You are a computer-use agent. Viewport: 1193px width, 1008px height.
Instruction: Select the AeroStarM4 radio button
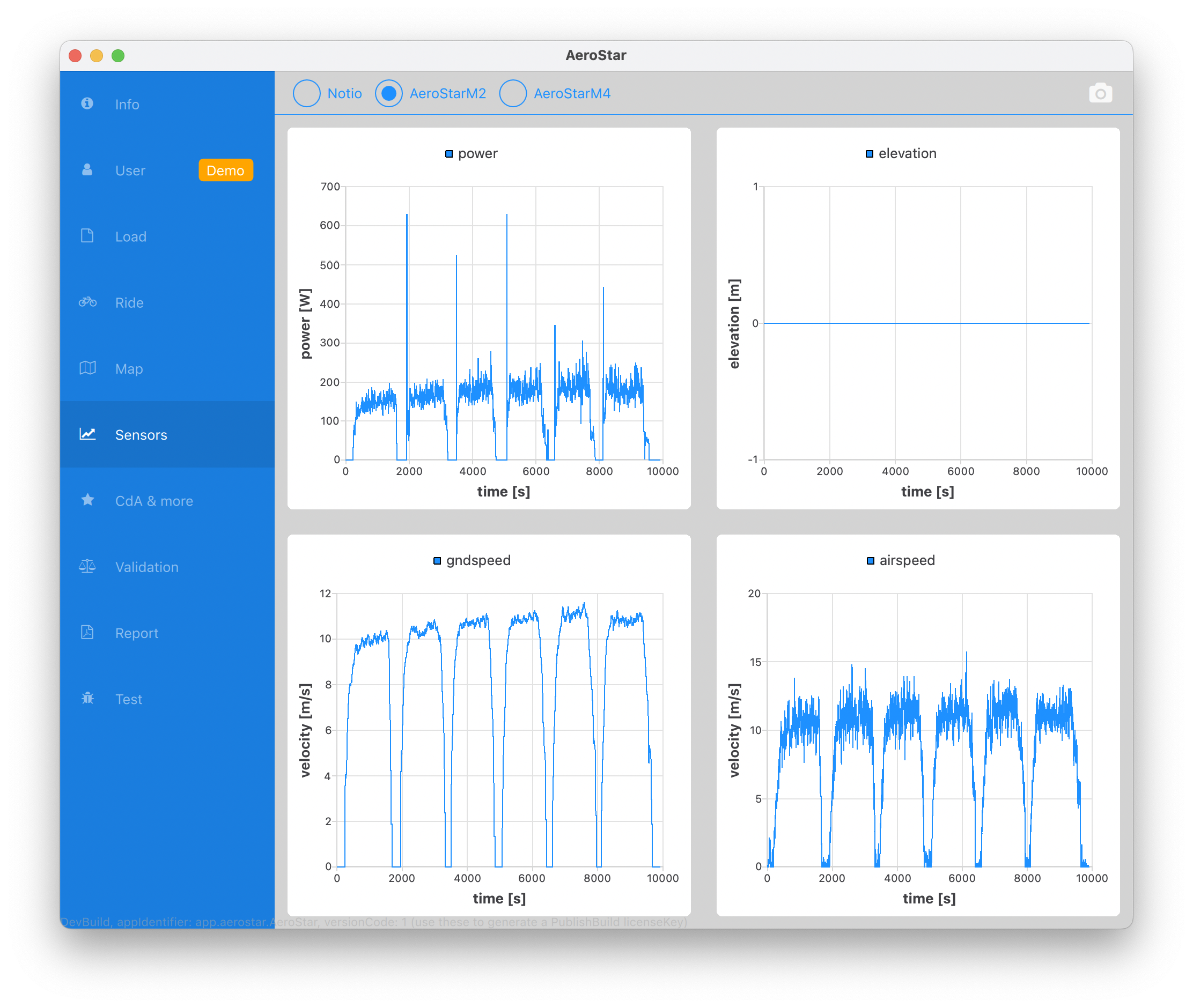[513, 93]
